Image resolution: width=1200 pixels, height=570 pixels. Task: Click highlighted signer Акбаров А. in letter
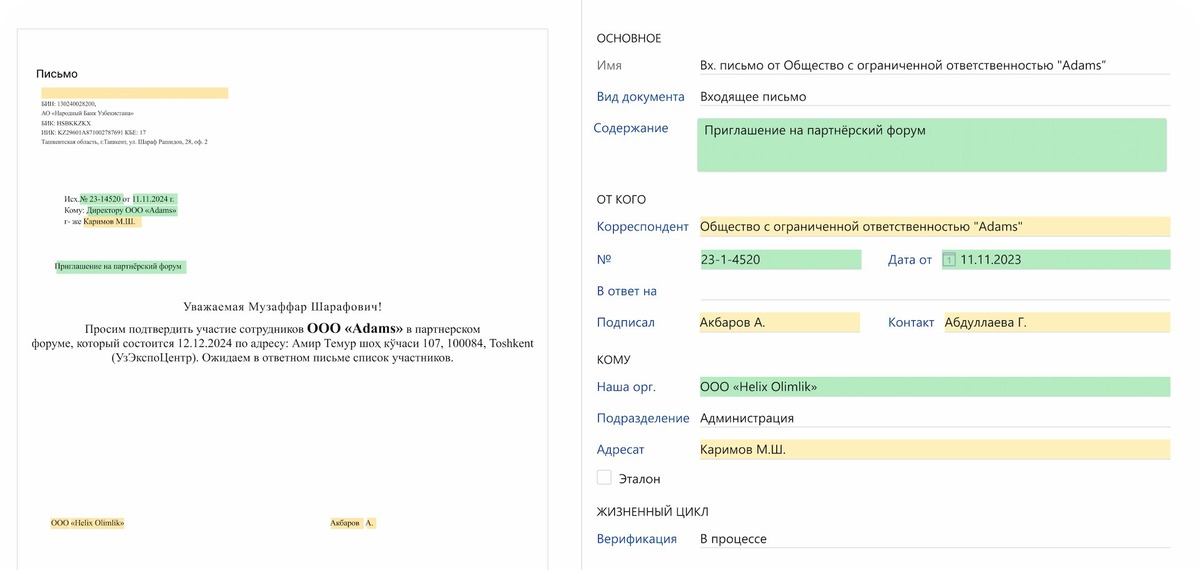[x=352, y=523]
